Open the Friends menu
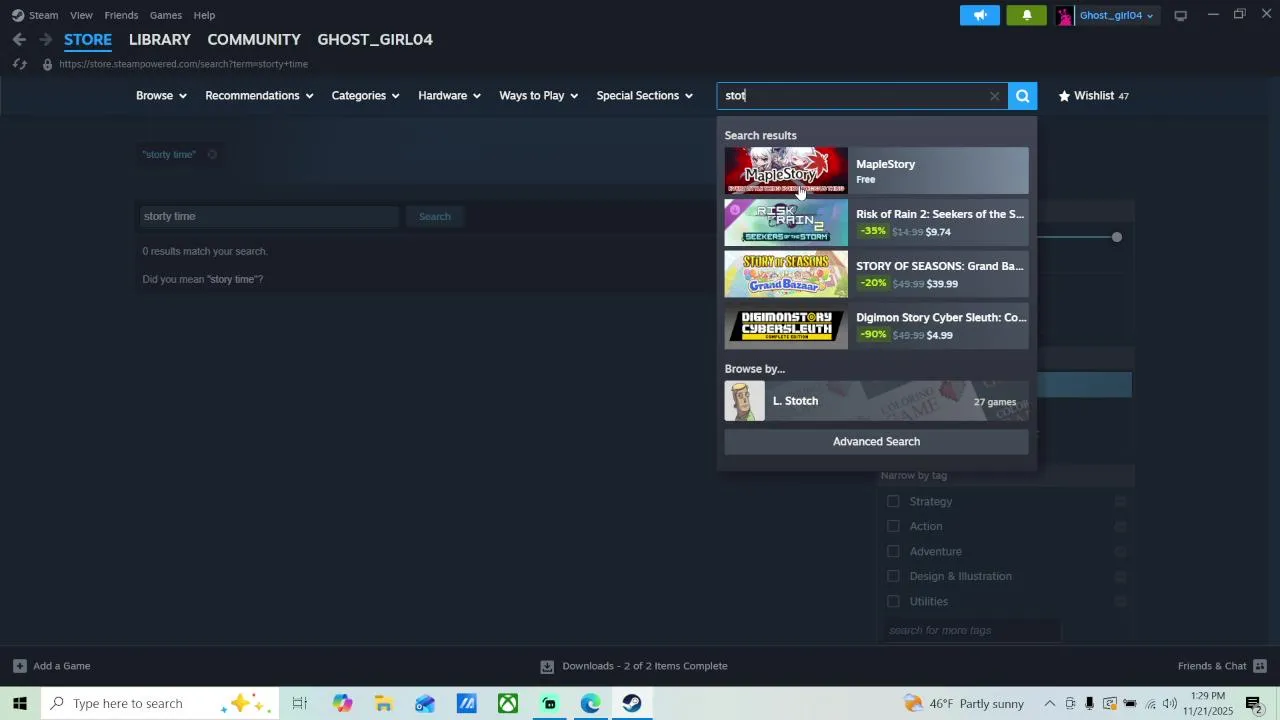 click(x=121, y=15)
